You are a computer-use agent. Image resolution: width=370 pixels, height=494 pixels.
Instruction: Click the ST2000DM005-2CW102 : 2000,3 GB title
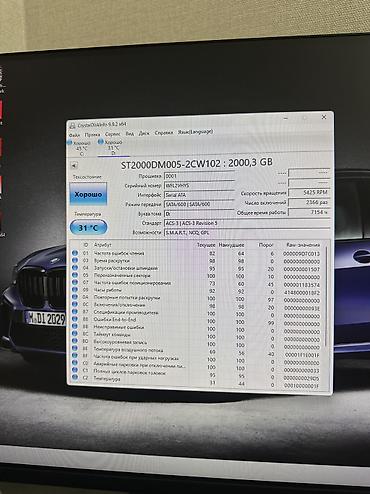pyautogui.click(x=196, y=163)
